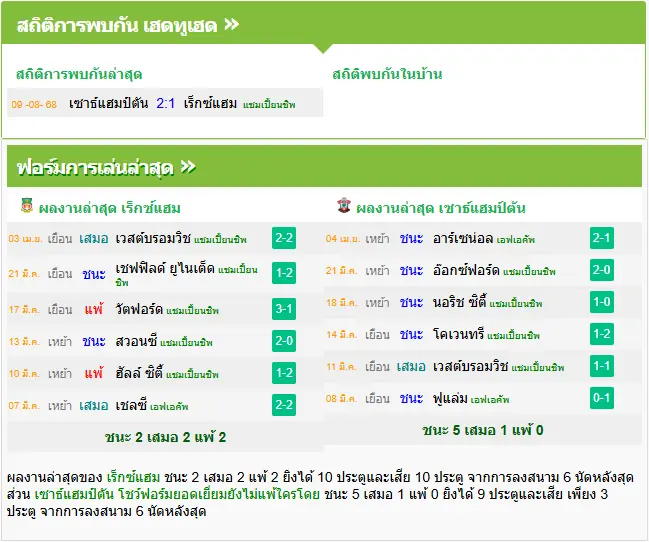The height and width of the screenshot is (542, 649).
Task: Click เชฟฟิลด์ ยูไนเต็ด team name
Action: point(165,269)
